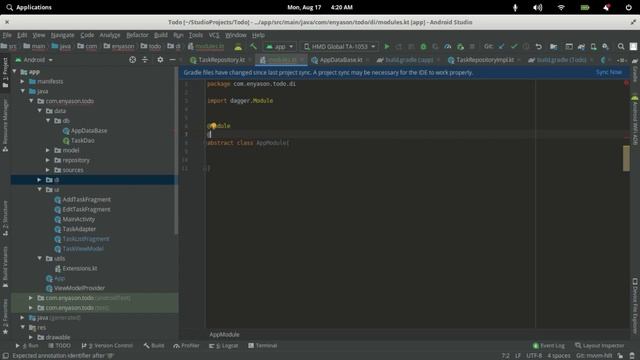This screenshot has width=640, height=360.
Task: Click the power icon in top bar
Action: pyautogui.click(x=629, y=7)
